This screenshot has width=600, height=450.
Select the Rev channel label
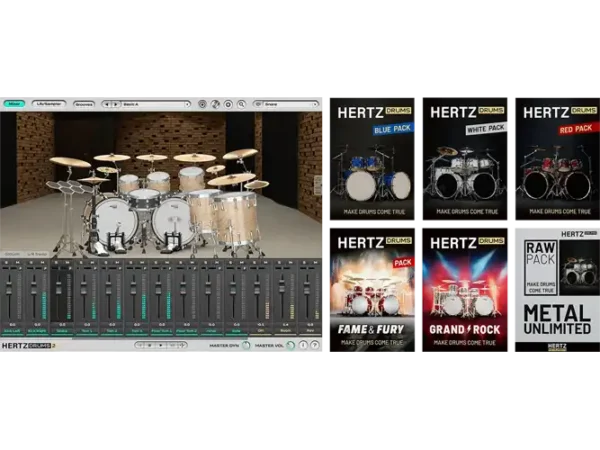310,331
